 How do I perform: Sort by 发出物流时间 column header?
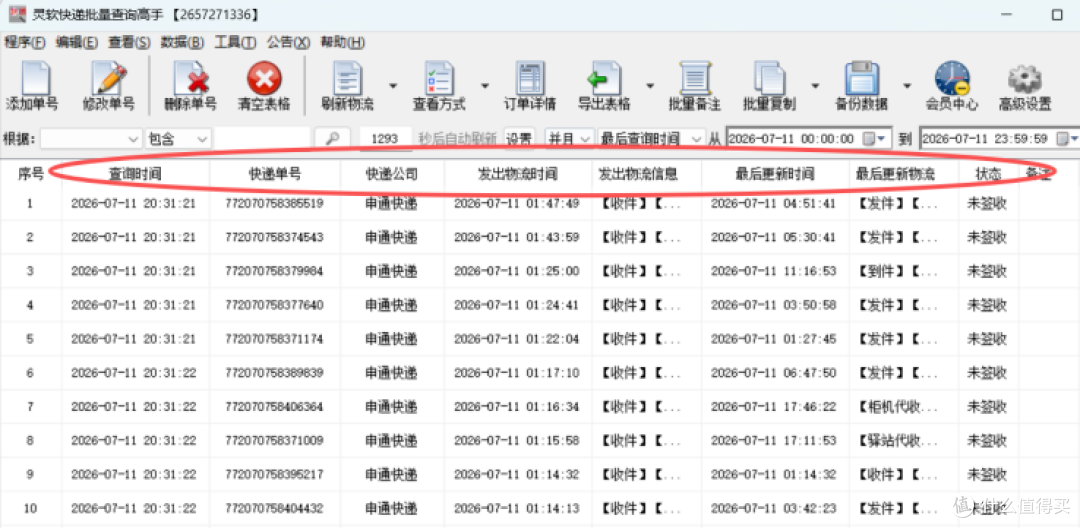(x=518, y=174)
